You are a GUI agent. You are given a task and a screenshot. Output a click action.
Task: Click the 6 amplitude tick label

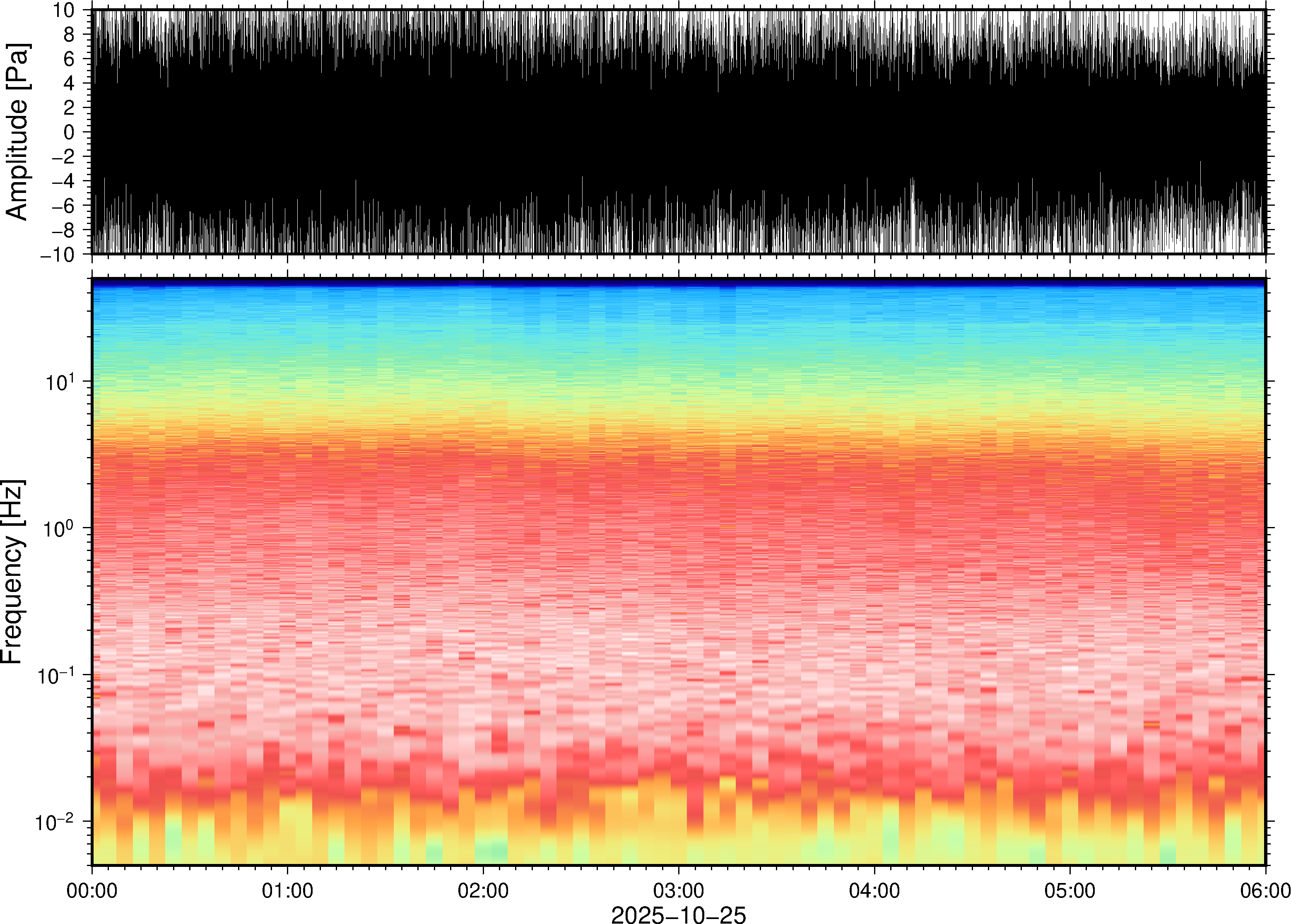[x=70, y=59]
